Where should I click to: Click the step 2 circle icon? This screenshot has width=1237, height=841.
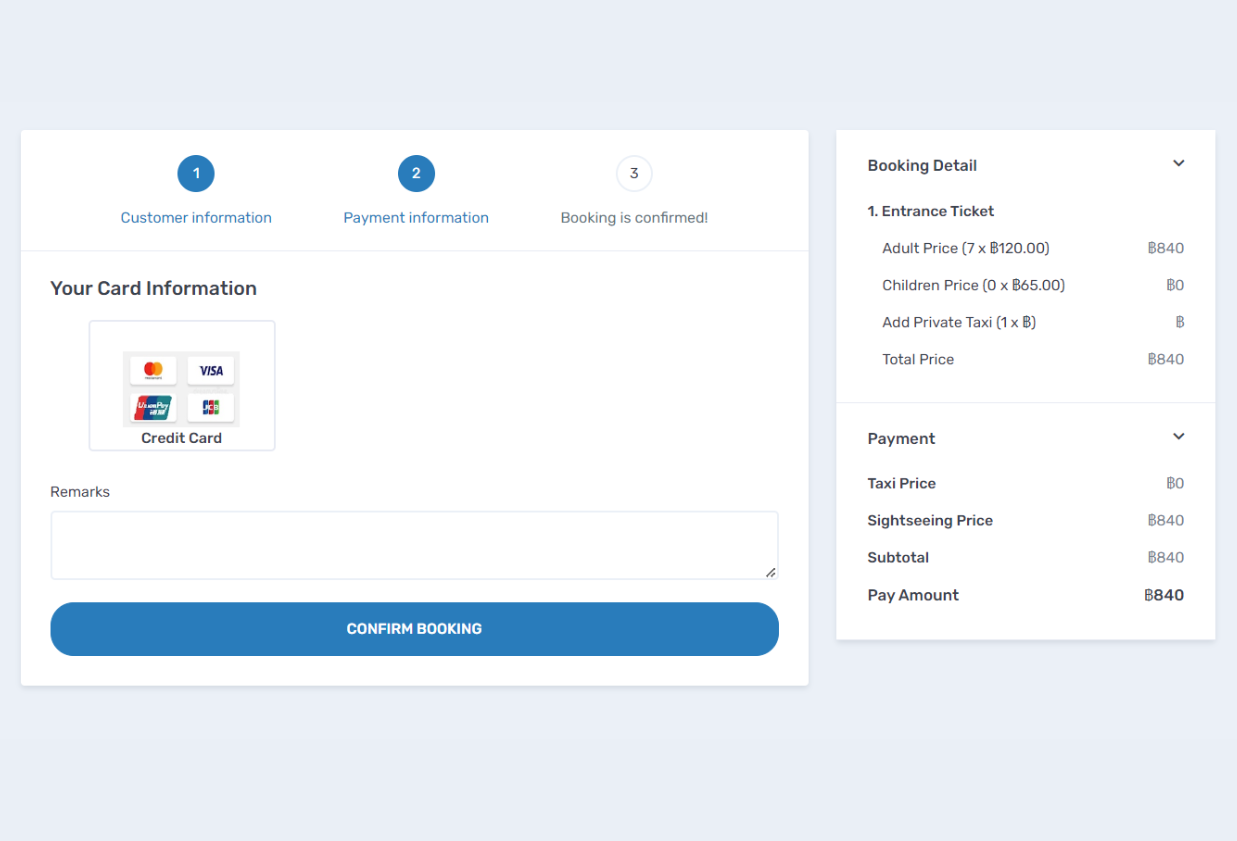pyautogui.click(x=416, y=173)
